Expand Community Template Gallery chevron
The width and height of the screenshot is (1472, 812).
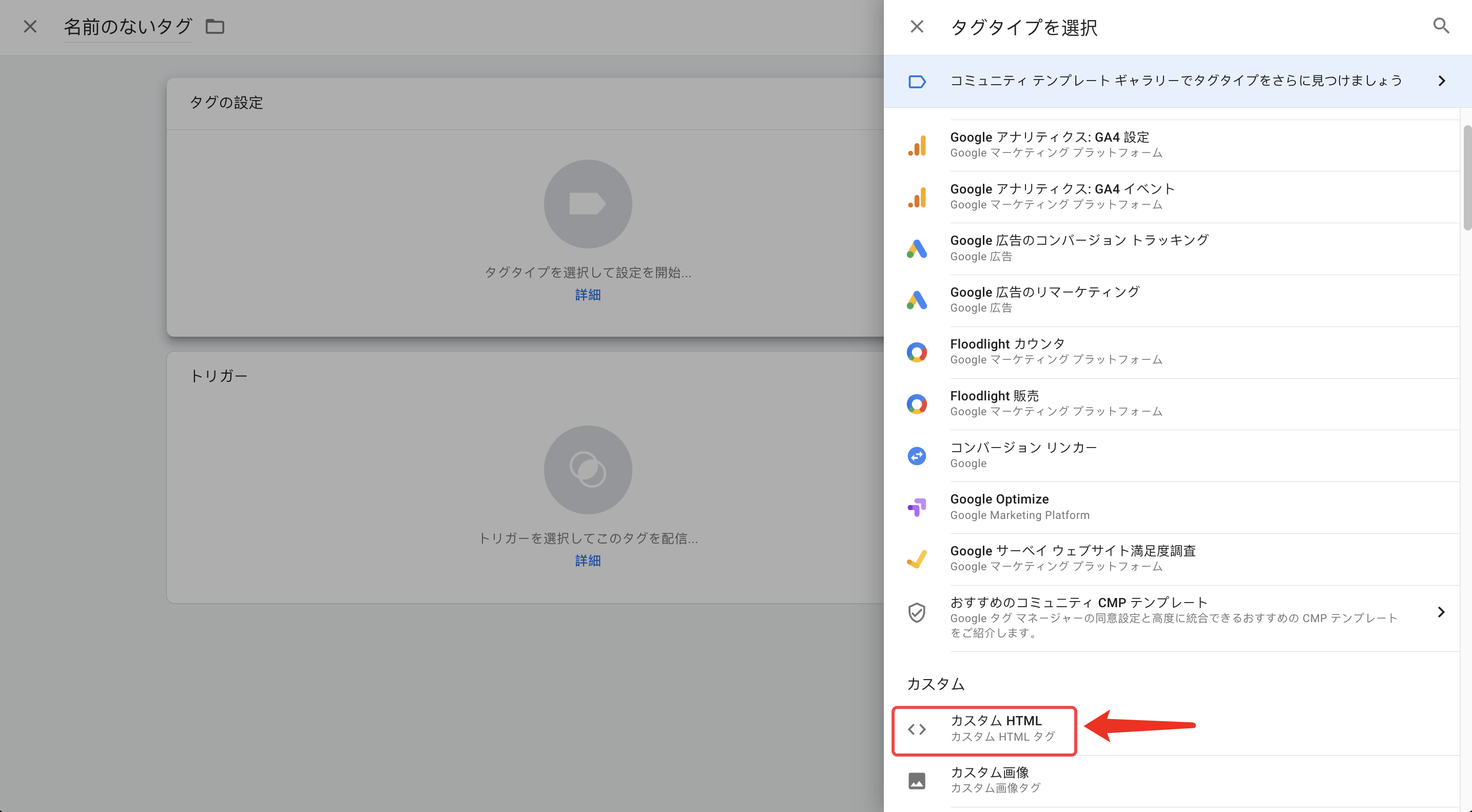(1441, 81)
